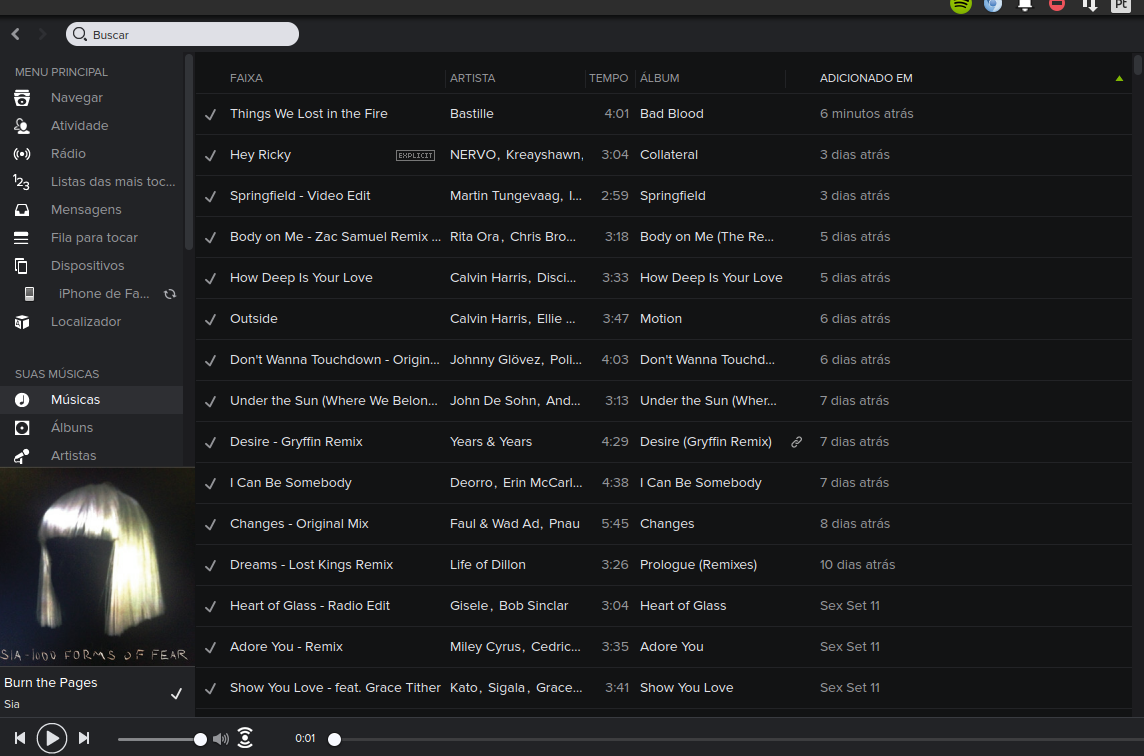Remove Outside via its check mark

pyautogui.click(x=210, y=319)
